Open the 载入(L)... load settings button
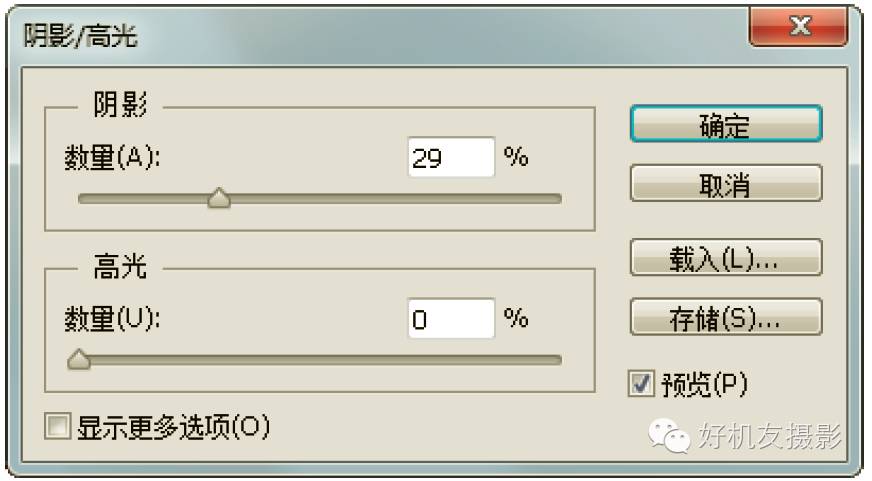872x481 pixels. click(x=726, y=257)
